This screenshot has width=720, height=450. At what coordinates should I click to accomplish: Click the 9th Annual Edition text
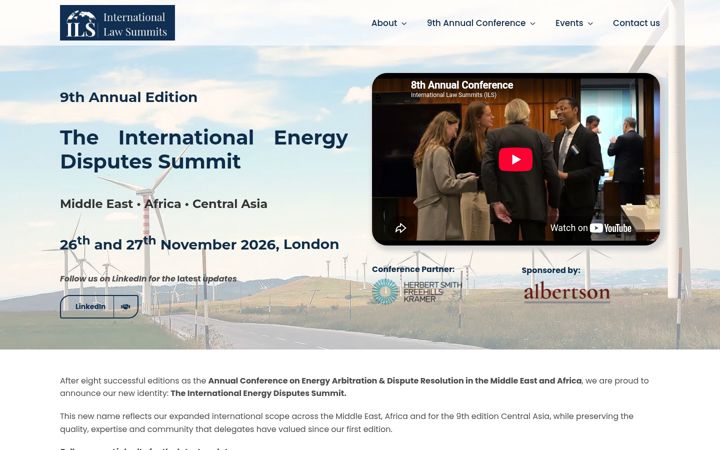pos(129,97)
